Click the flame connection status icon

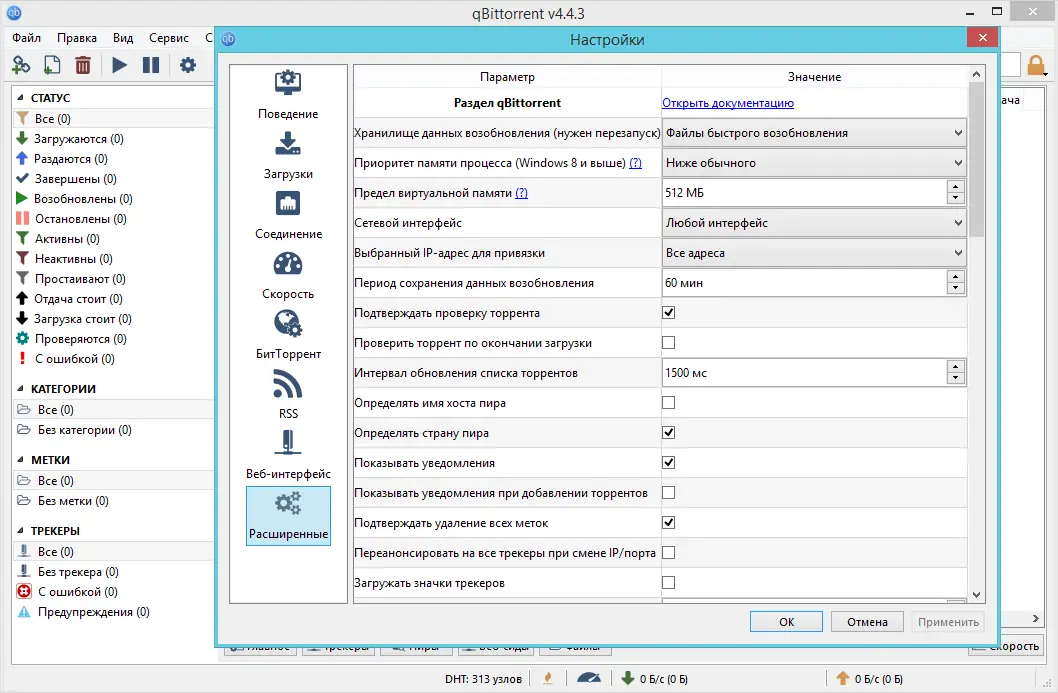[548, 678]
